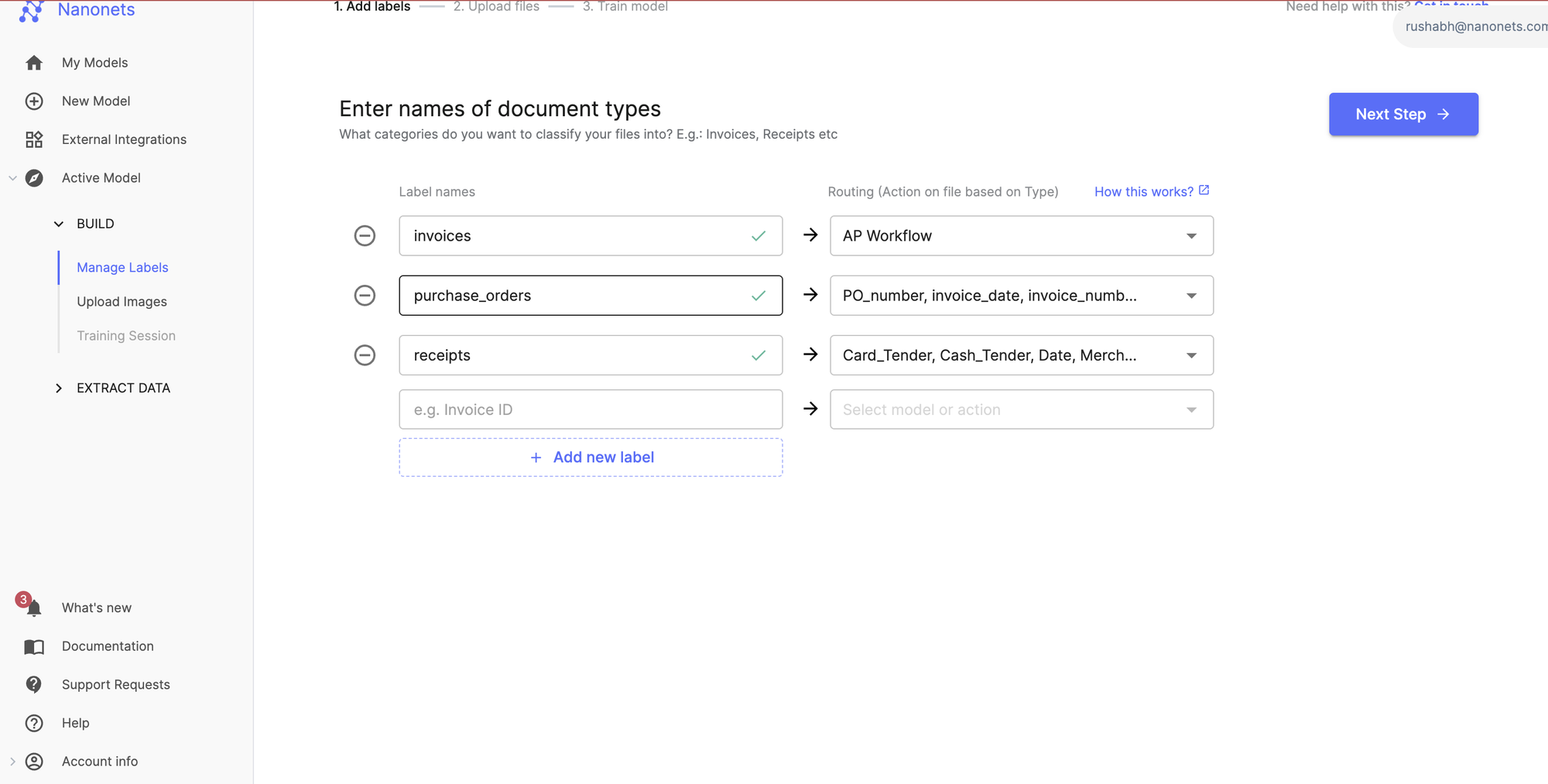Viewport: 1548px width, 784px height.
Task: Open External Integrations via its grid icon
Action: coord(34,139)
